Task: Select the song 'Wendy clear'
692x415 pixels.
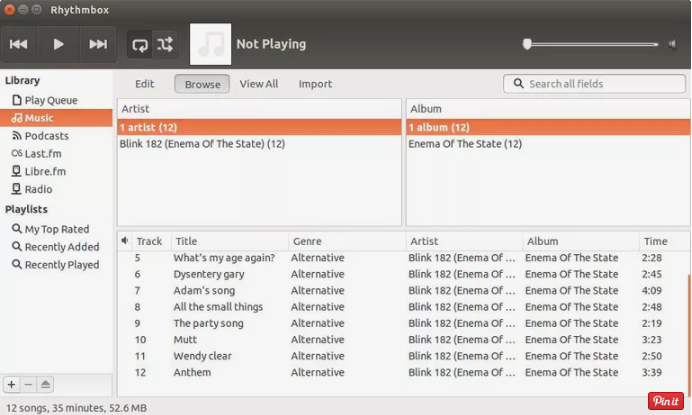Action: (x=402, y=356)
